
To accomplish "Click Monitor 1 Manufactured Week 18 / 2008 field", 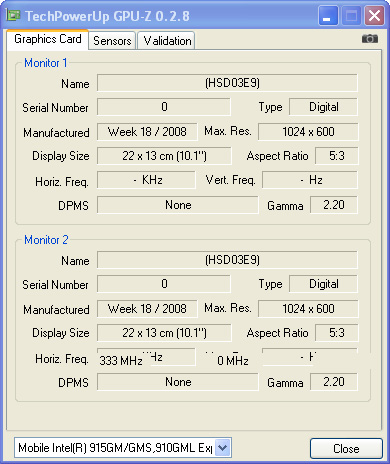I will click(147, 132).
